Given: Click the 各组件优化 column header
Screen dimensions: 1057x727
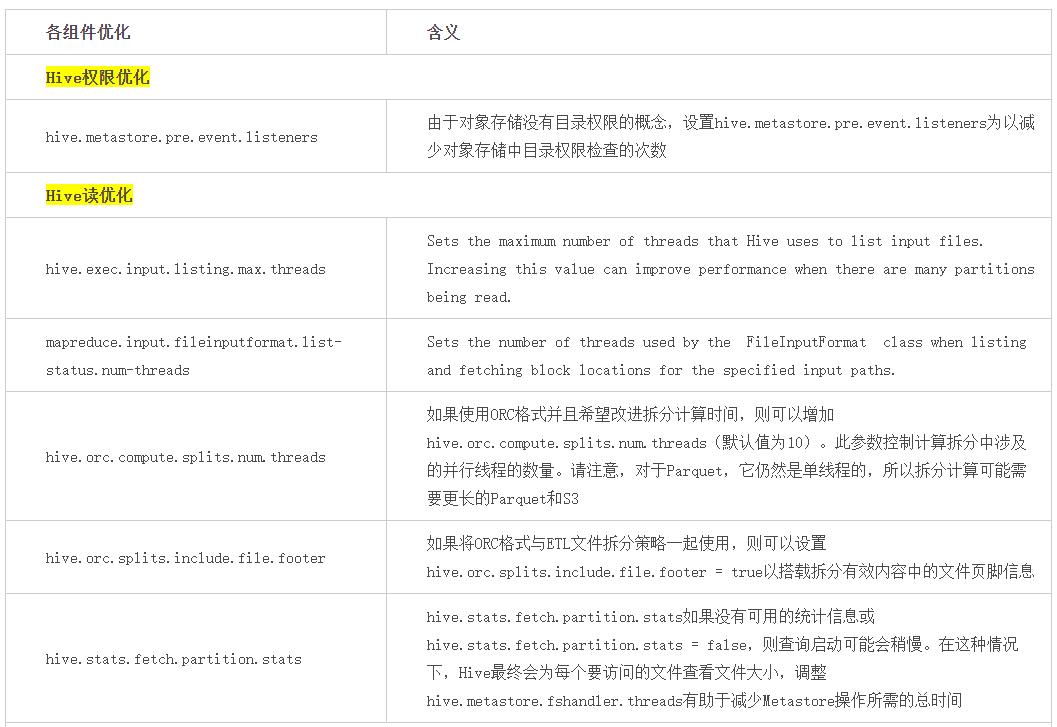Looking at the screenshot, I should pyautogui.click(x=88, y=32).
